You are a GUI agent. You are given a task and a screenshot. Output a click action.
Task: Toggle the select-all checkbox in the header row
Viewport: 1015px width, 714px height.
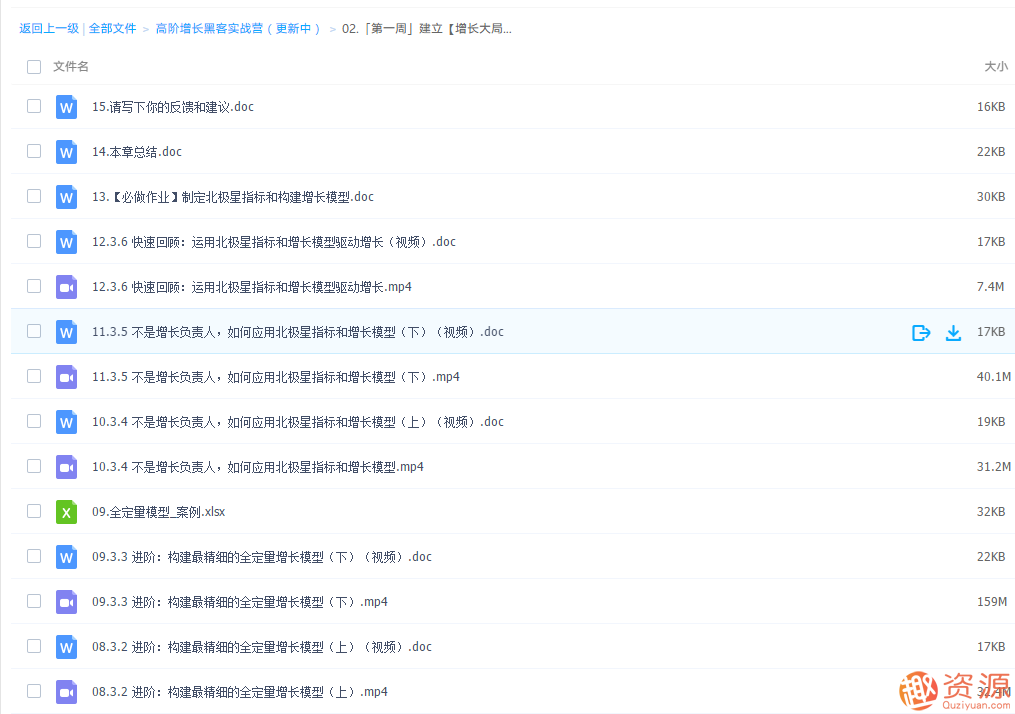(33, 66)
